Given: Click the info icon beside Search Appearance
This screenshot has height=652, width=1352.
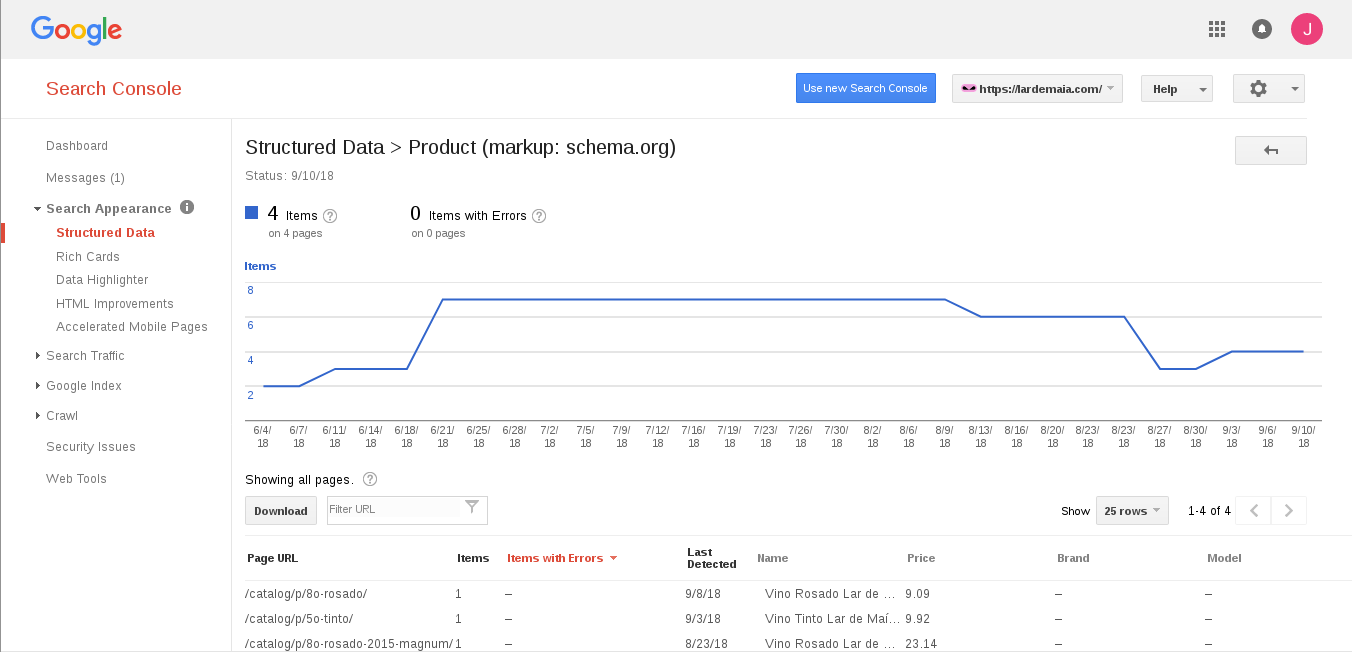Looking at the screenshot, I should click(x=187, y=208).
